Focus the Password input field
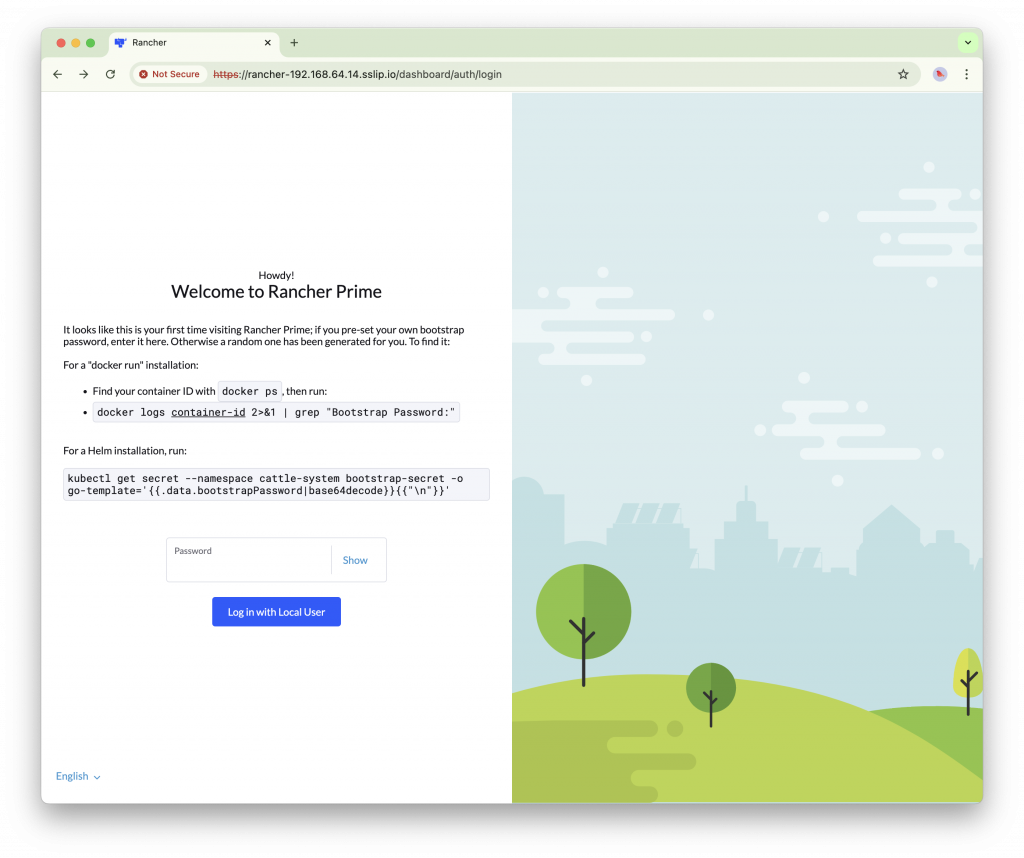Screen dimensions: 1024x858 tap(249, 565)
